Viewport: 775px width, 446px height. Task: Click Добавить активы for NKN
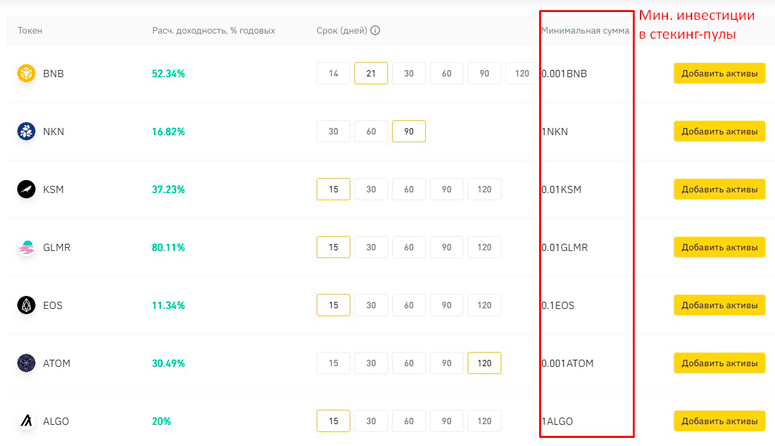(x=719, y=131)
